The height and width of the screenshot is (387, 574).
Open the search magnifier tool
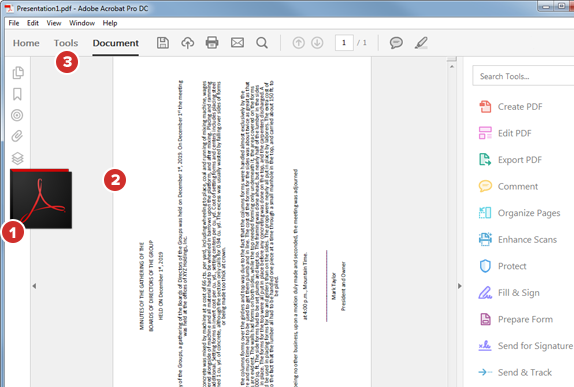[x=262, y=43]
